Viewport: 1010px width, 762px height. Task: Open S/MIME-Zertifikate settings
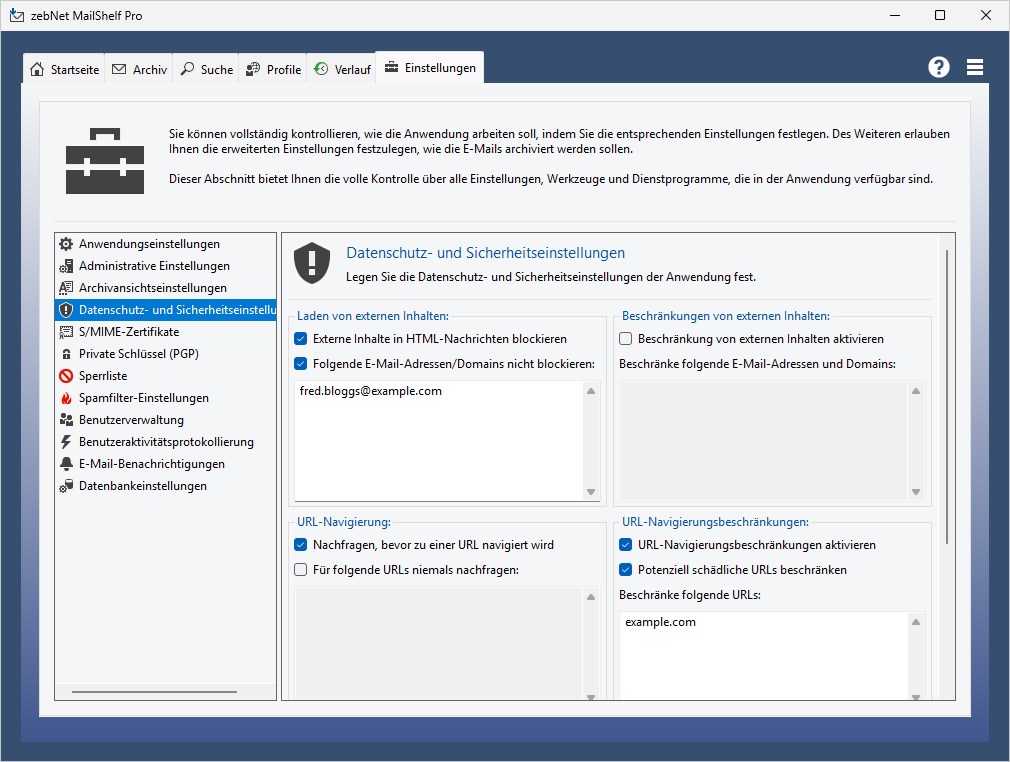[x=129, y=332]
